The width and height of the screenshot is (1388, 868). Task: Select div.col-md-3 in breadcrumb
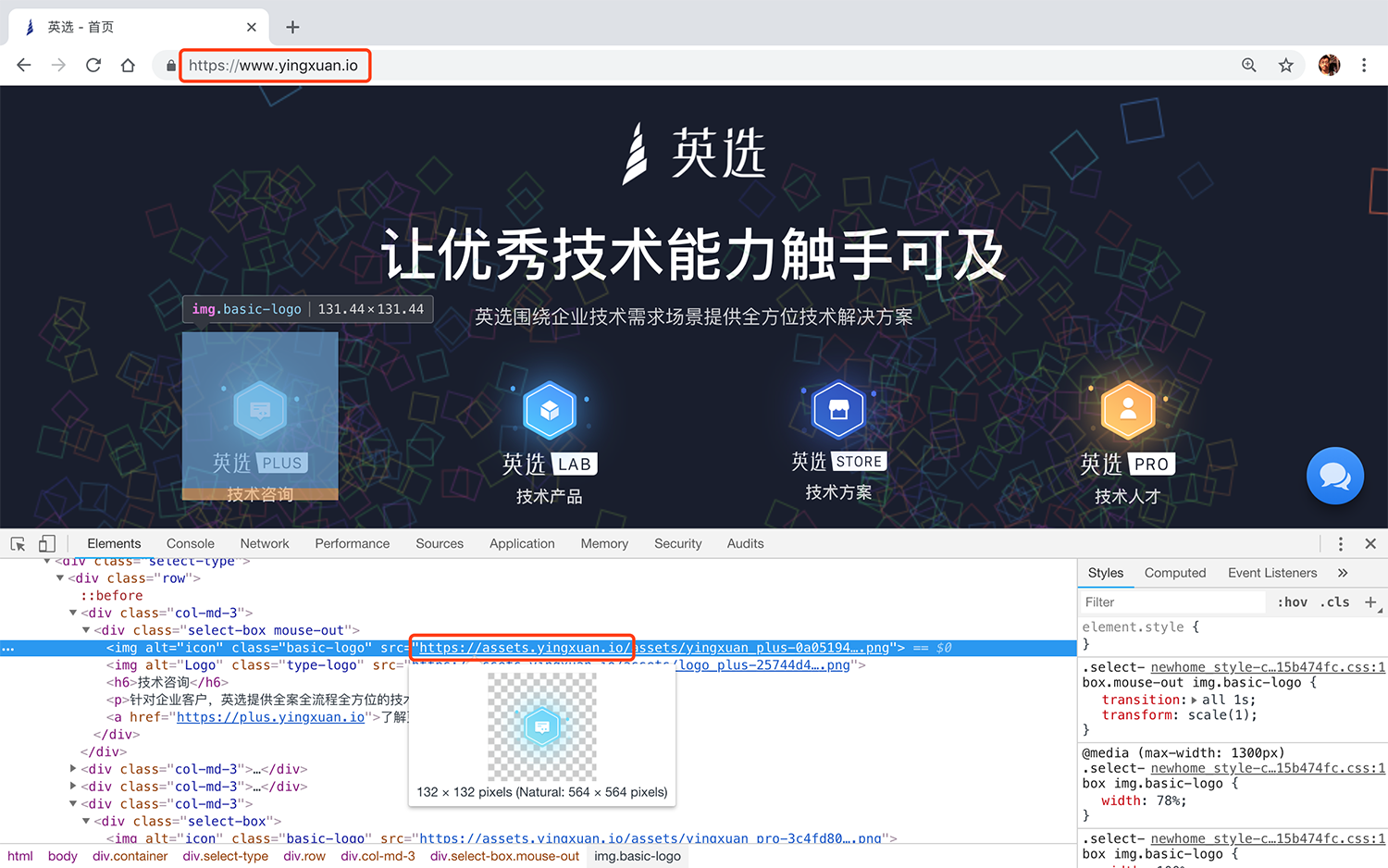[x=378, y=856]
